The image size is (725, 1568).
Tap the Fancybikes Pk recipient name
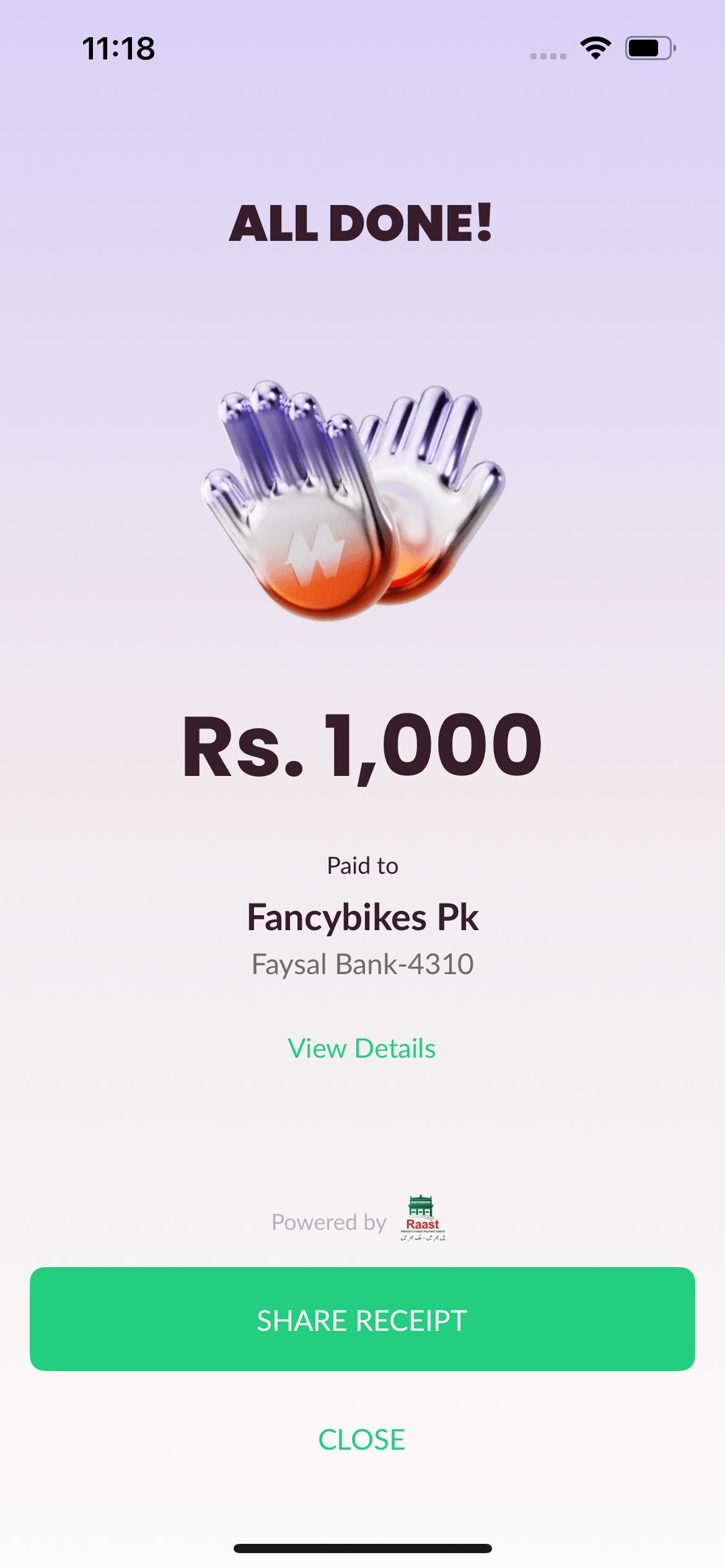[362, 917]
